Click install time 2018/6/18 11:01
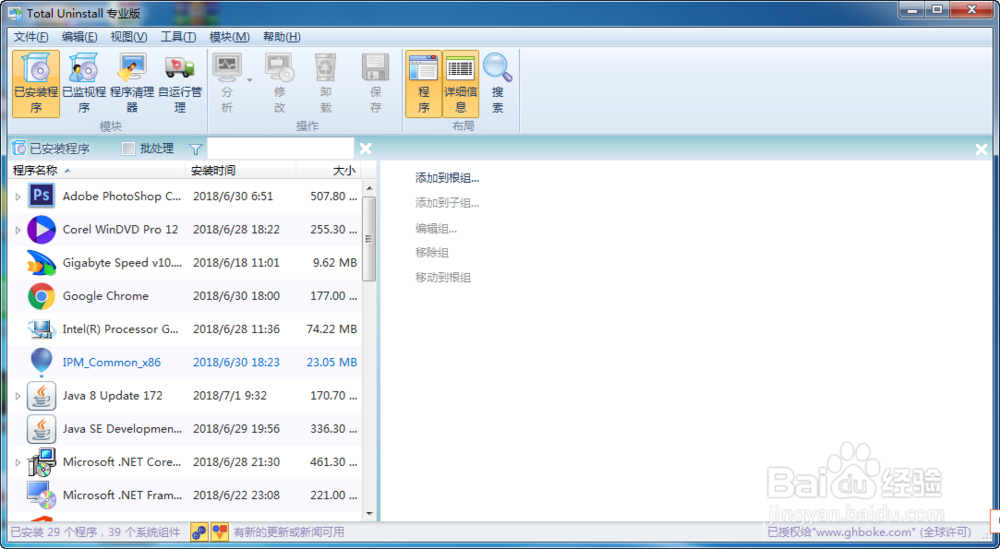Image resolution: width=1000 pixels, height=549 pixels. pos(236,263)
